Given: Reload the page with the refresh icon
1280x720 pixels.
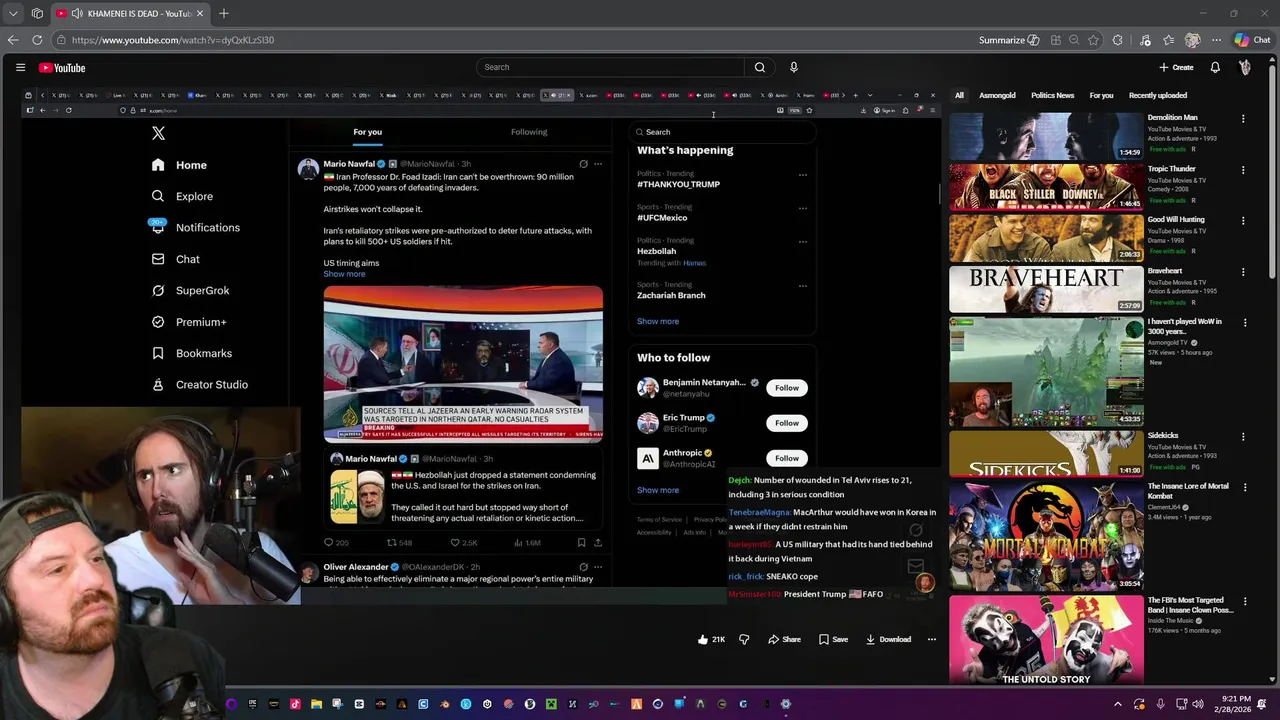Looking at the screenshot, I should (37, 40).
